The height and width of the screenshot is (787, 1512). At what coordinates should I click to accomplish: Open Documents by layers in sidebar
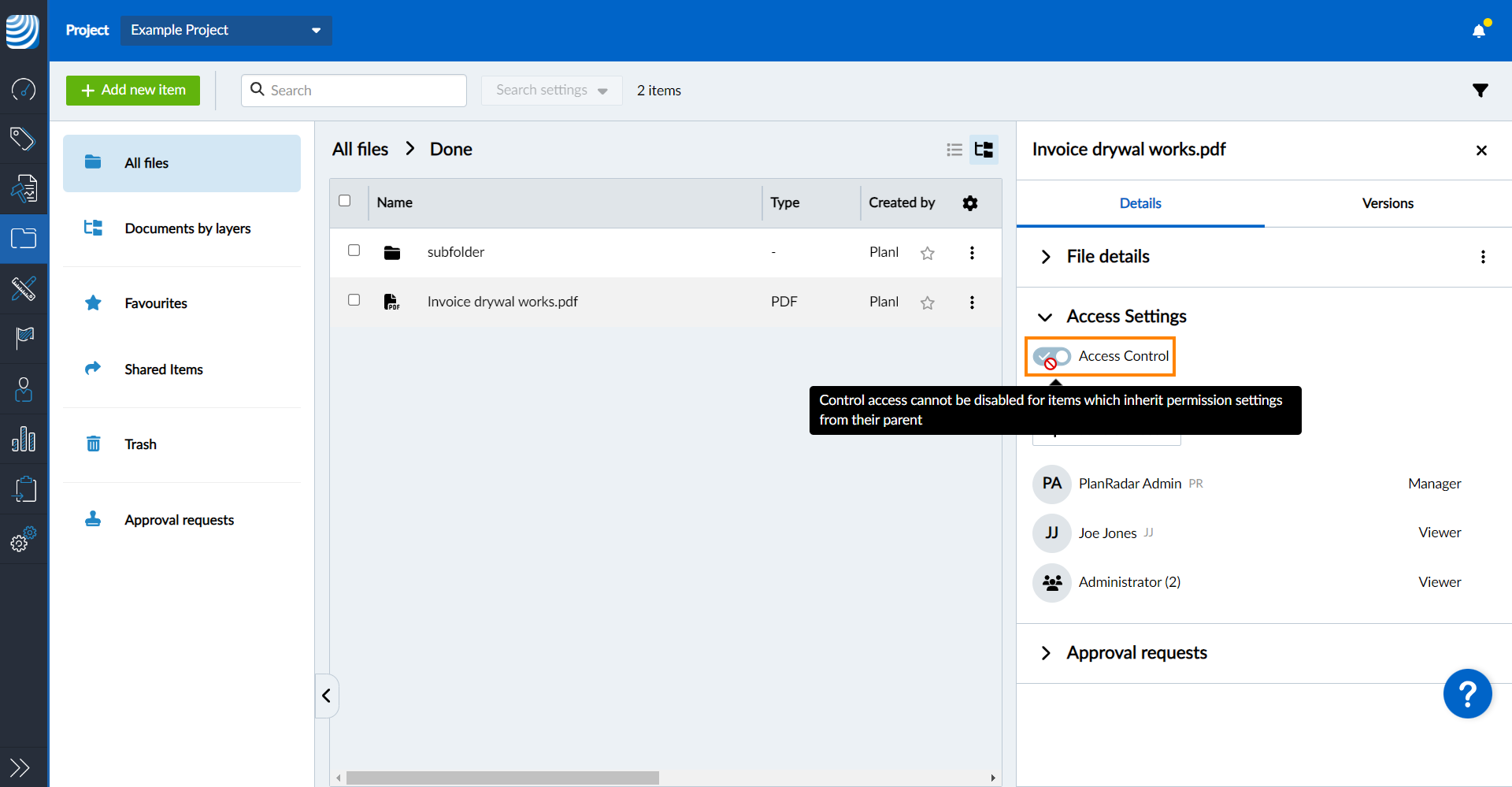(187, 228)
